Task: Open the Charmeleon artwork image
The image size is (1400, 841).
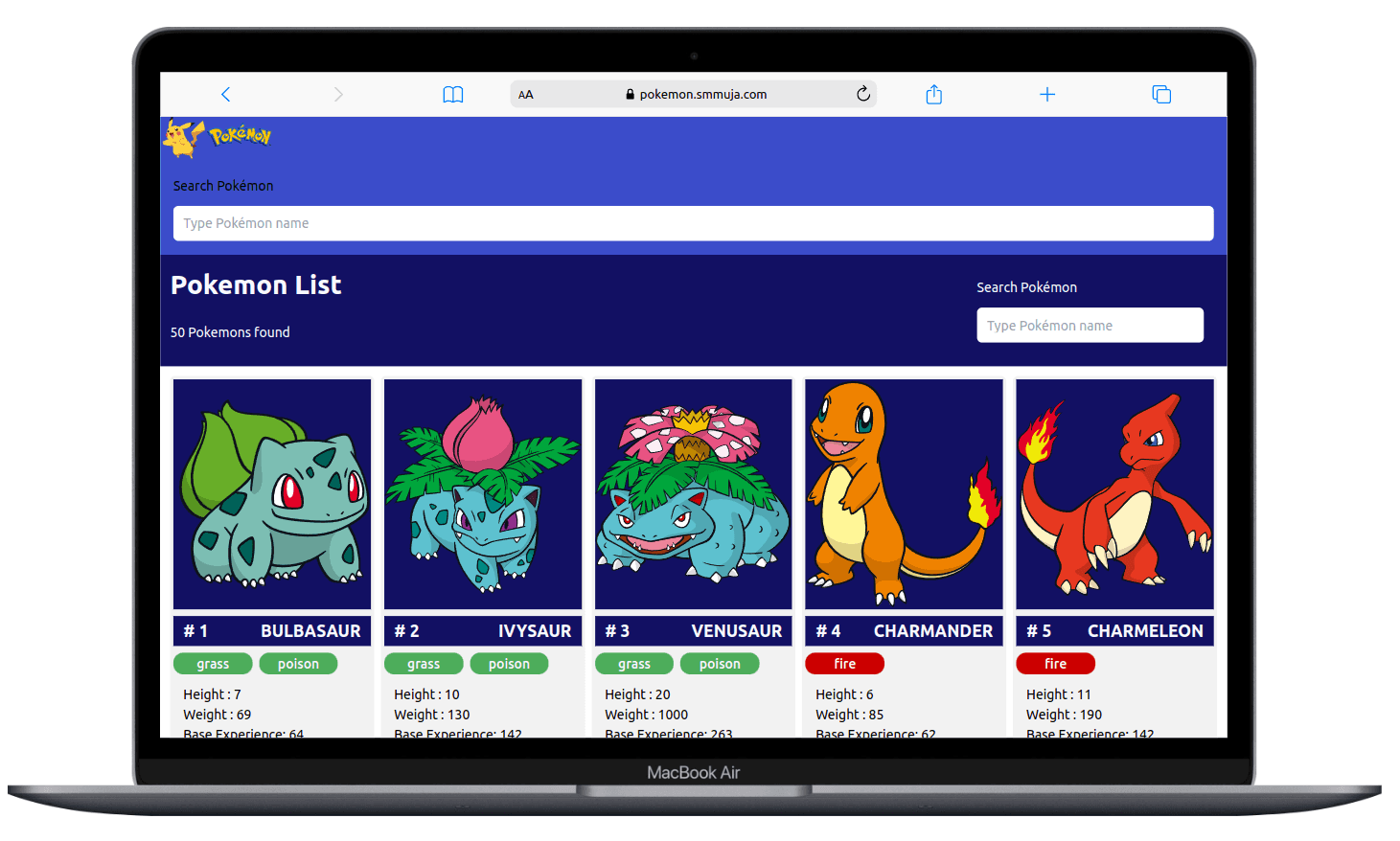Action: pyautogui.click(x=1114, y=494)
